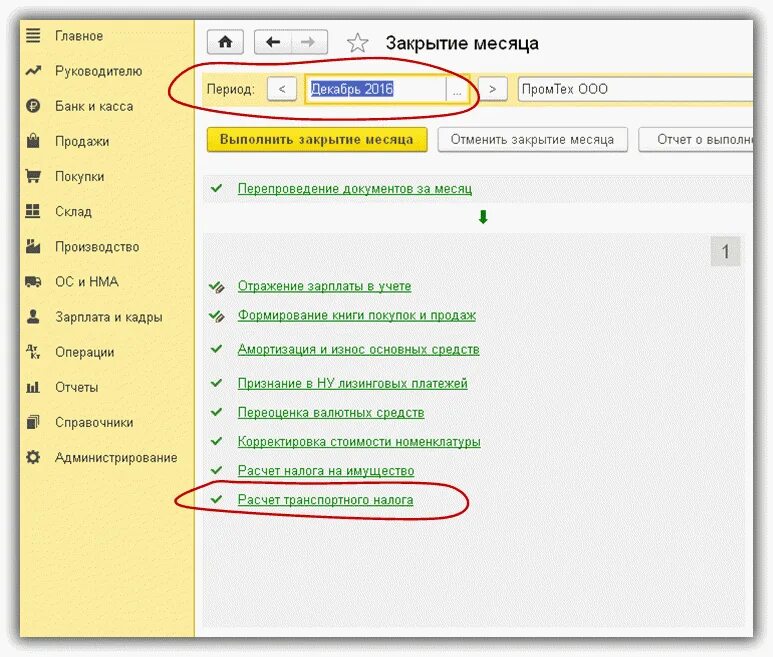
Task: Click the organization field ПромТех ООО
Action: point(635,89)
